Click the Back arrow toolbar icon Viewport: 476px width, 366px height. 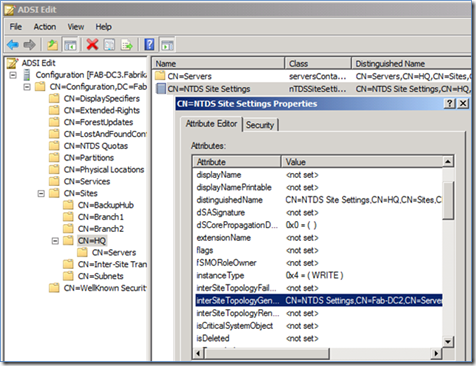[13, 45]
